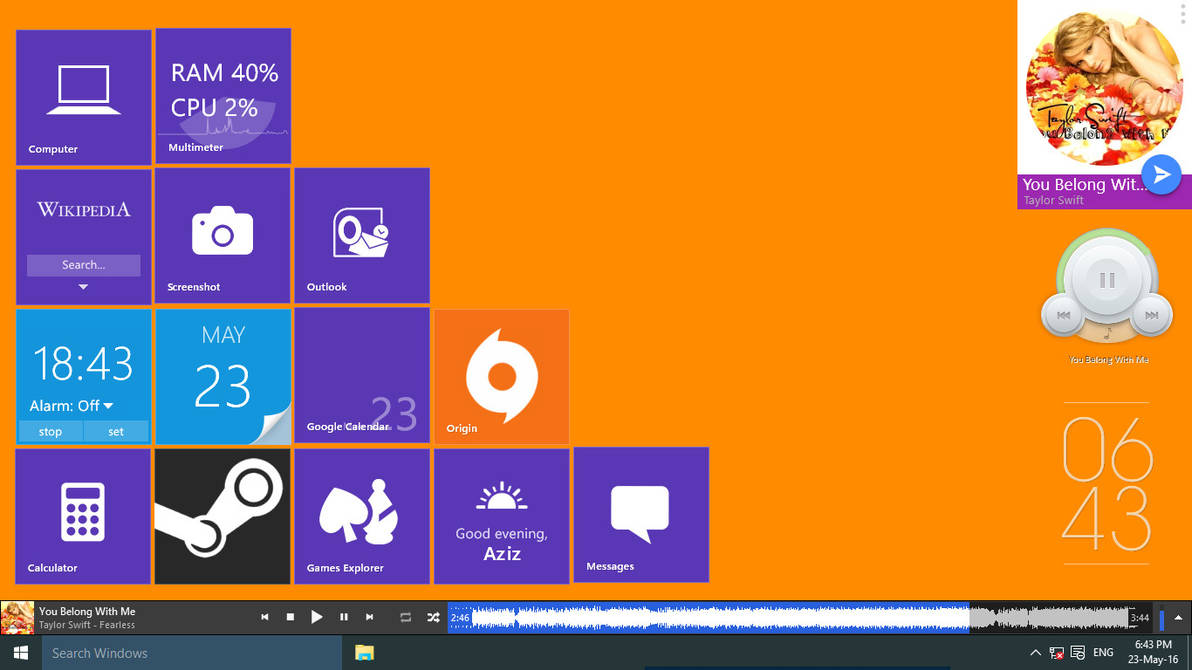The image size is (1192, 670).
Task: Click previous track in bottom player bar
Action: tap(265, 618)
